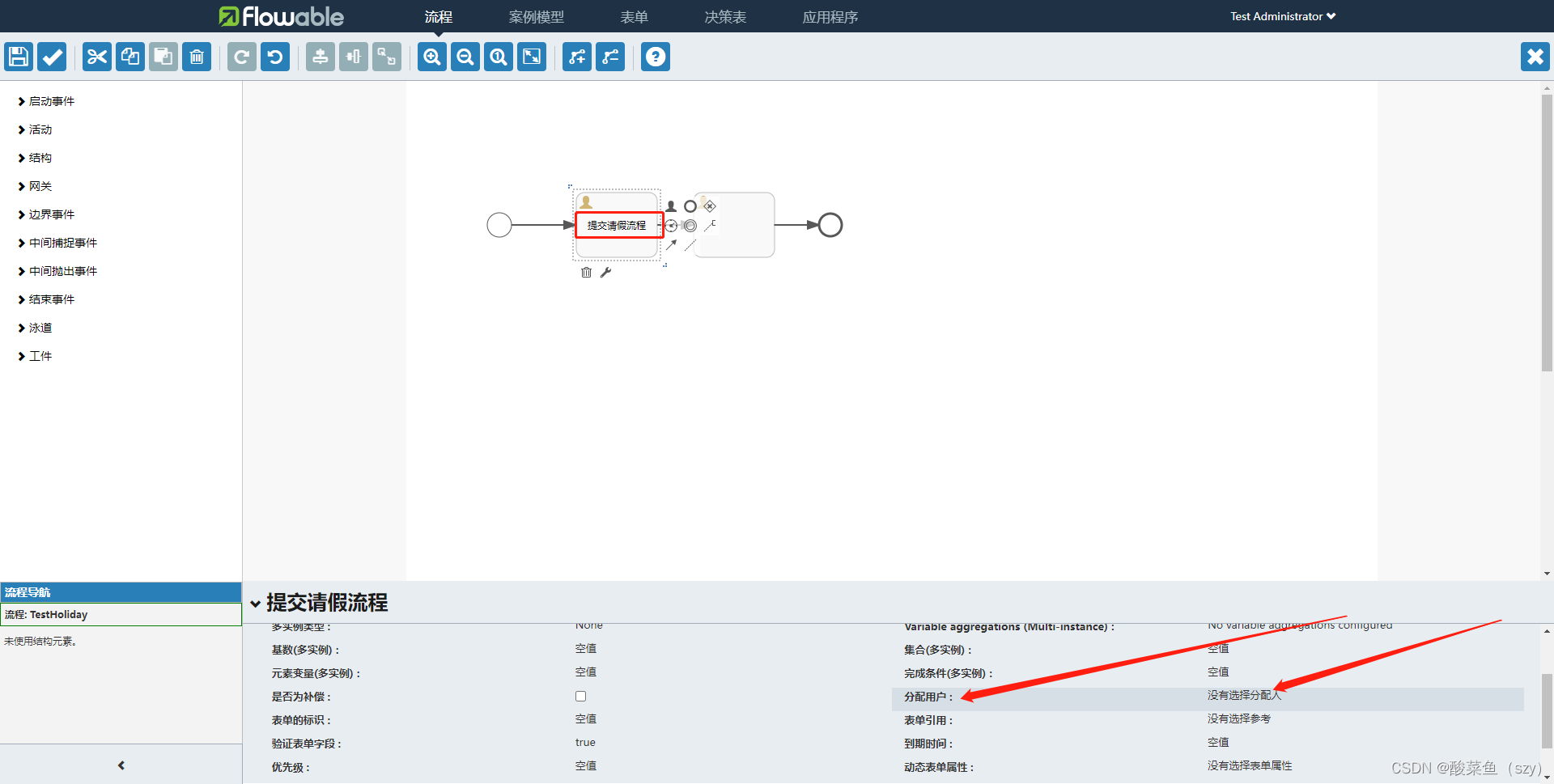Reset zoom to actual size
This screenshot has width=1554, height=784.
point(499,57)
